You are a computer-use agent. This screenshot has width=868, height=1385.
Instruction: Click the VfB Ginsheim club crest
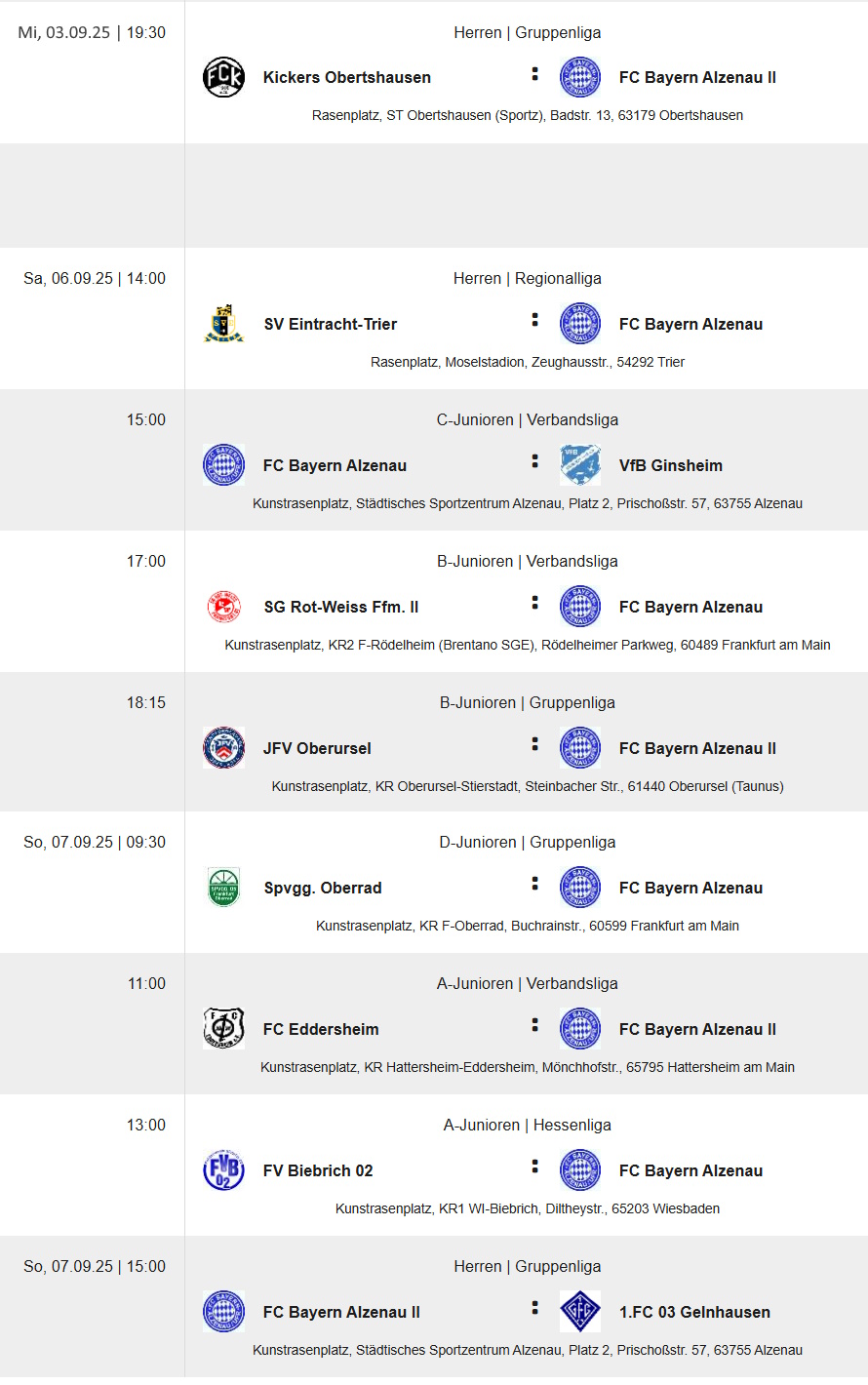(x=580, y=465)
